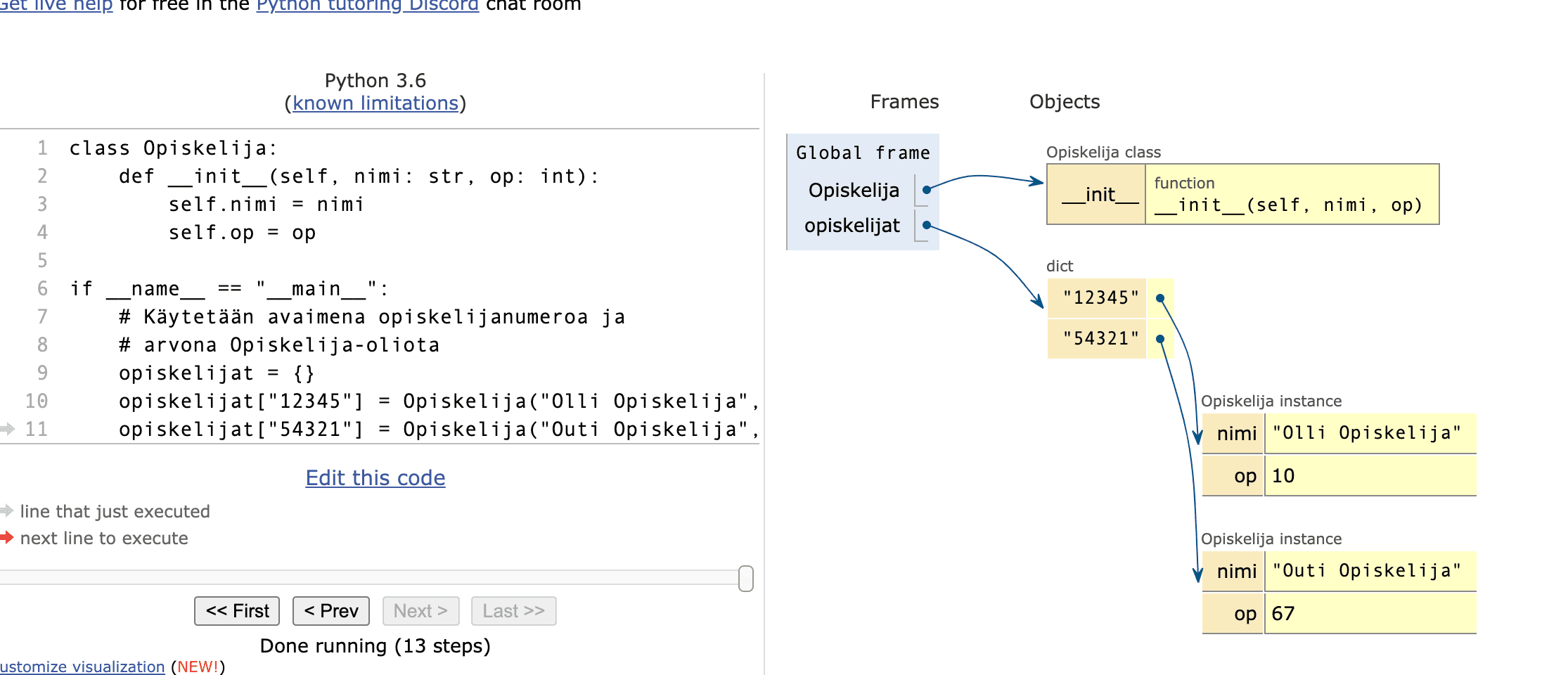Viewport: 1568px width, 675px height.
Task: Click the opiskelijat pointer dot in Global frame
Action: pos(927,225)
